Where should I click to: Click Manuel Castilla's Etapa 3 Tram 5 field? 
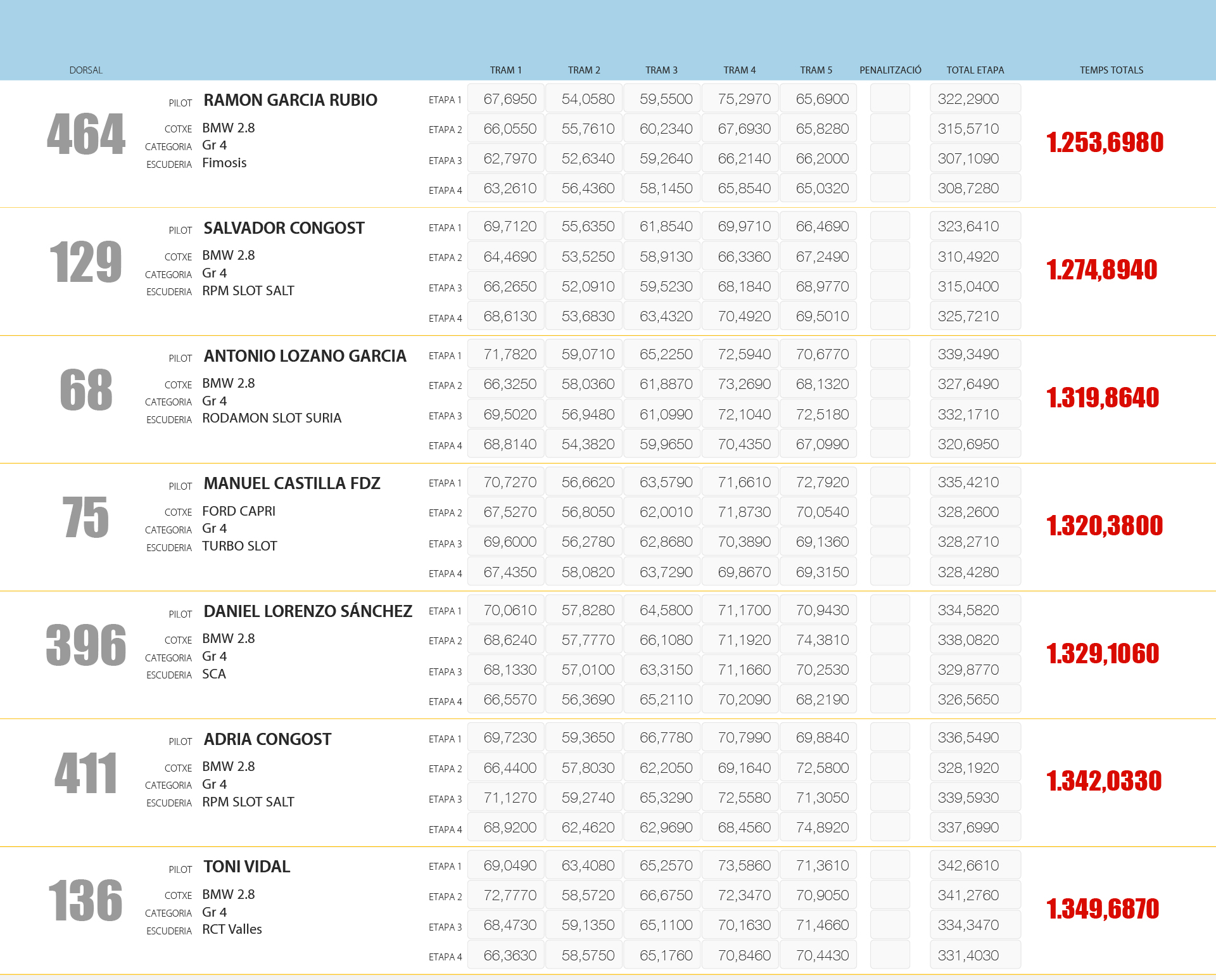[818, 542]
